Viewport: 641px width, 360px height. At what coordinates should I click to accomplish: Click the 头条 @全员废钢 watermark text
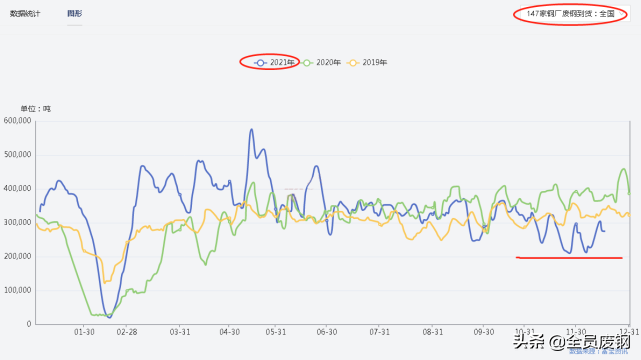point(572,342)
